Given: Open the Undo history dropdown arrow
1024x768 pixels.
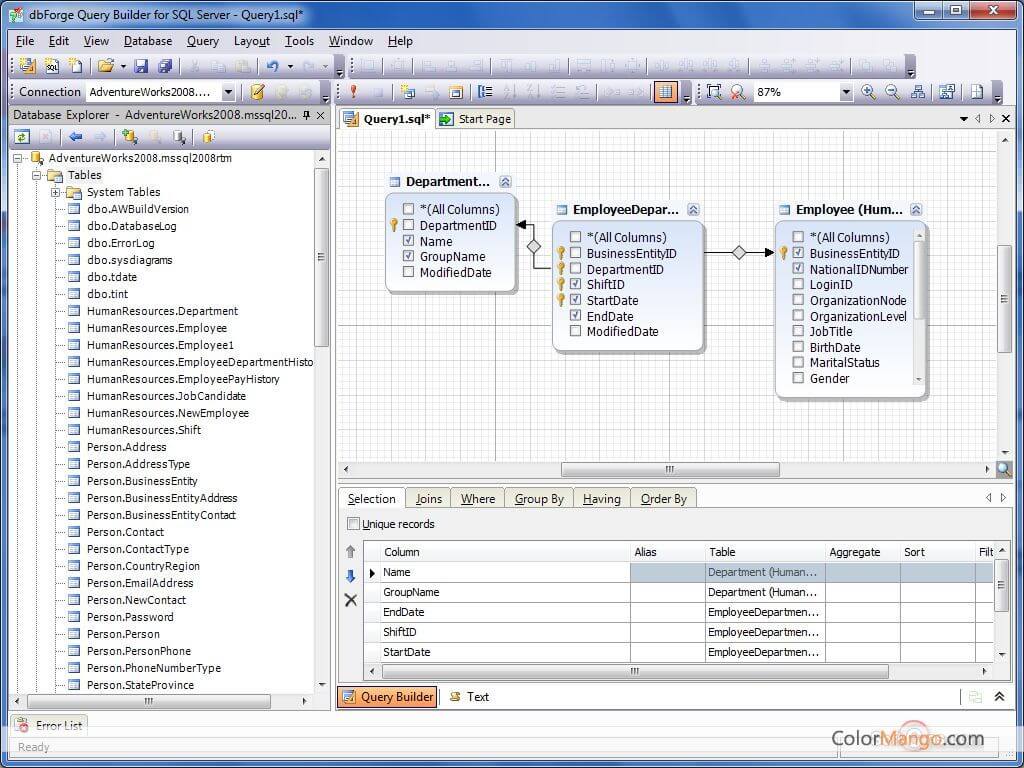Looking at the screenshot, I should 290,67.
